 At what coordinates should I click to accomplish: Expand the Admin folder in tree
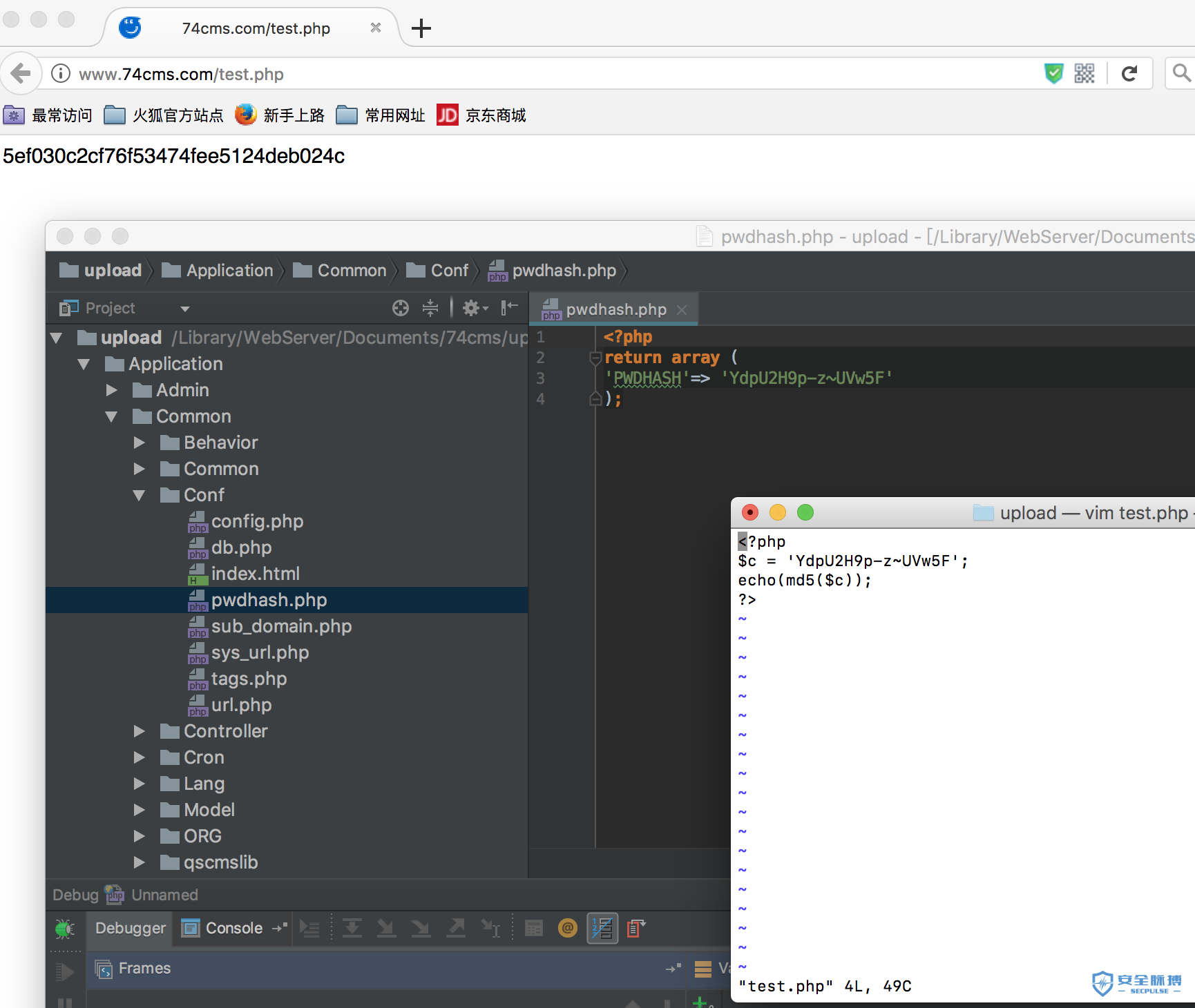click(112, 390)
